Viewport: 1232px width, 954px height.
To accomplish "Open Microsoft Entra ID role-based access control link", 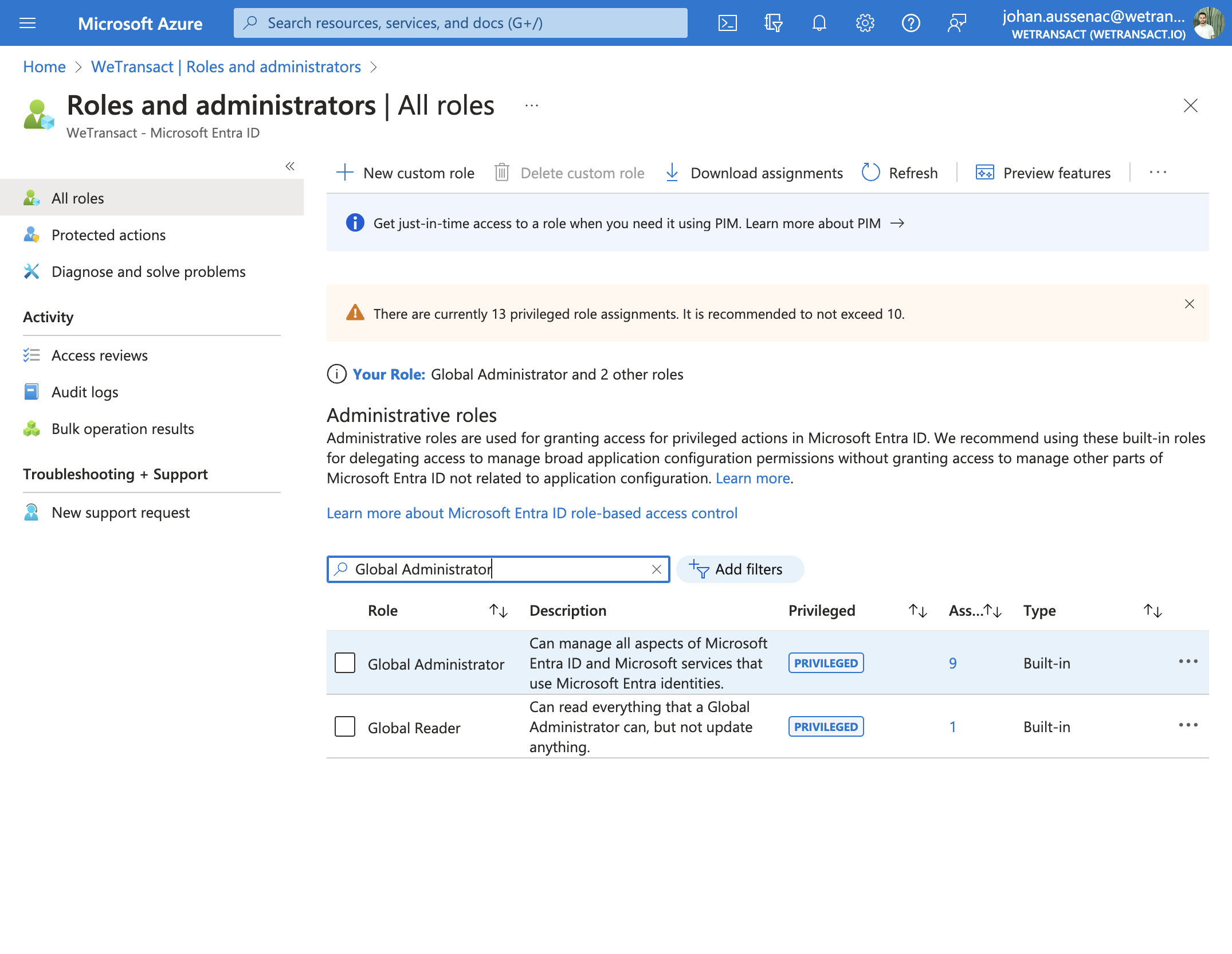I will 532,513.
